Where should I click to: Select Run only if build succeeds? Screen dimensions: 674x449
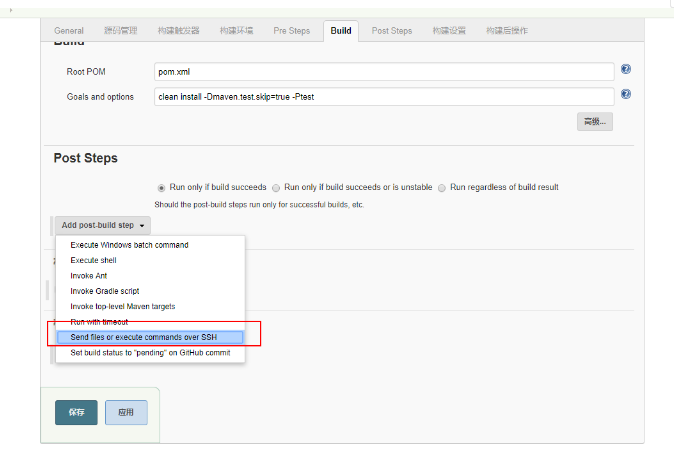coord(161,188)
